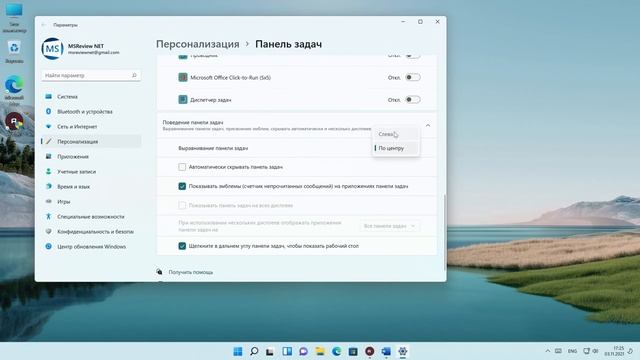Open the Word app on taskbar
This screenshot has height=360, width=640.
(x=386, y=351)
